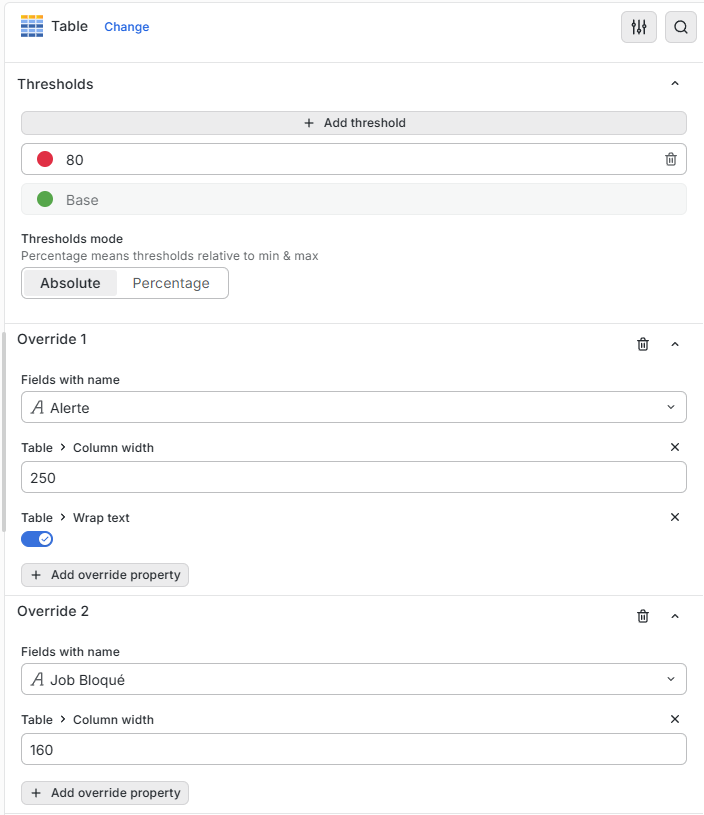Viewport: 704px width, 815px height.
Task: Delete the 80 threshold with trash icon
Action: click(x=671, y=159)
